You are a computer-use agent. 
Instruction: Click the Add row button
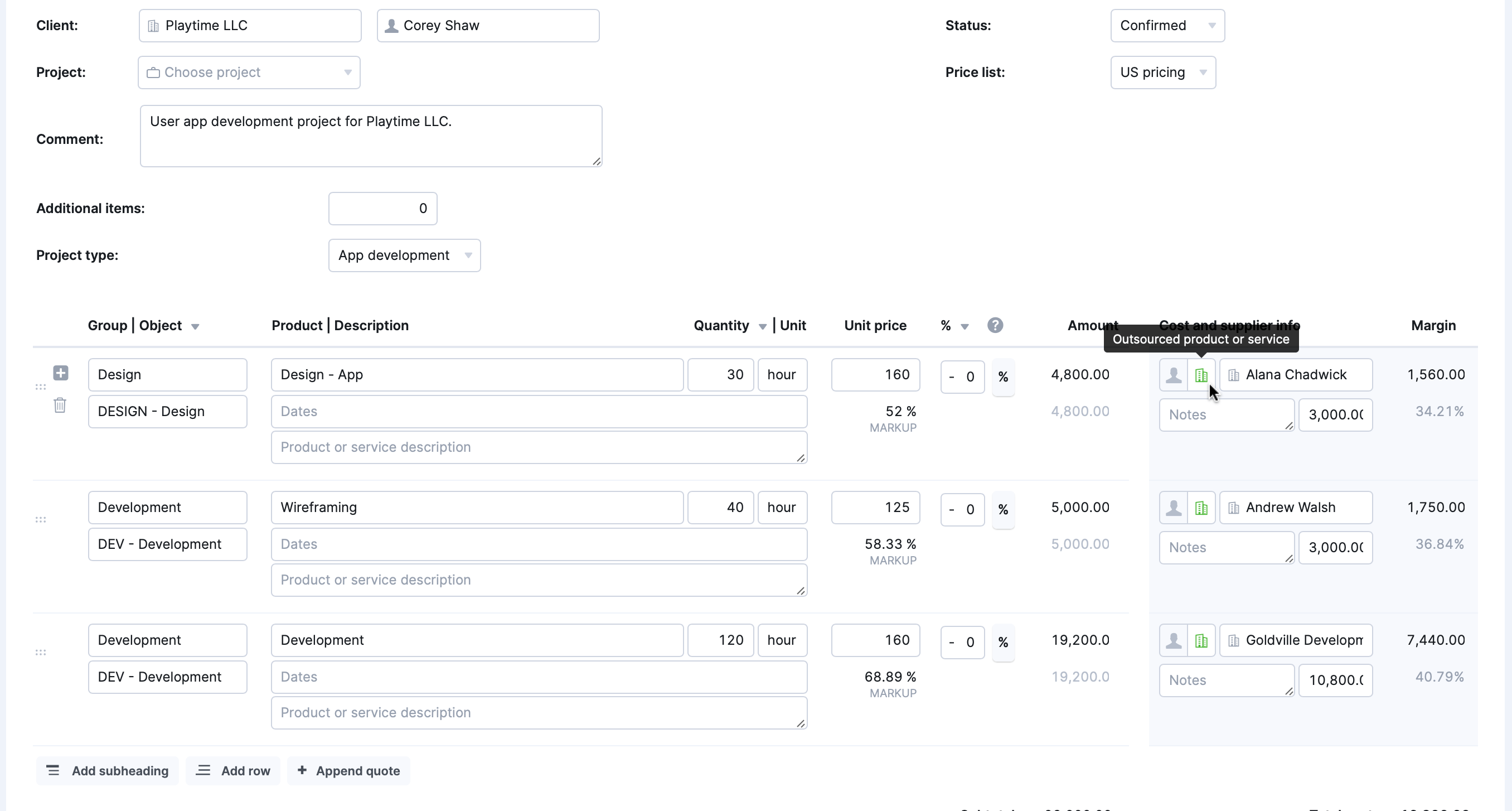pyautogui.click(x=232, y=770)
